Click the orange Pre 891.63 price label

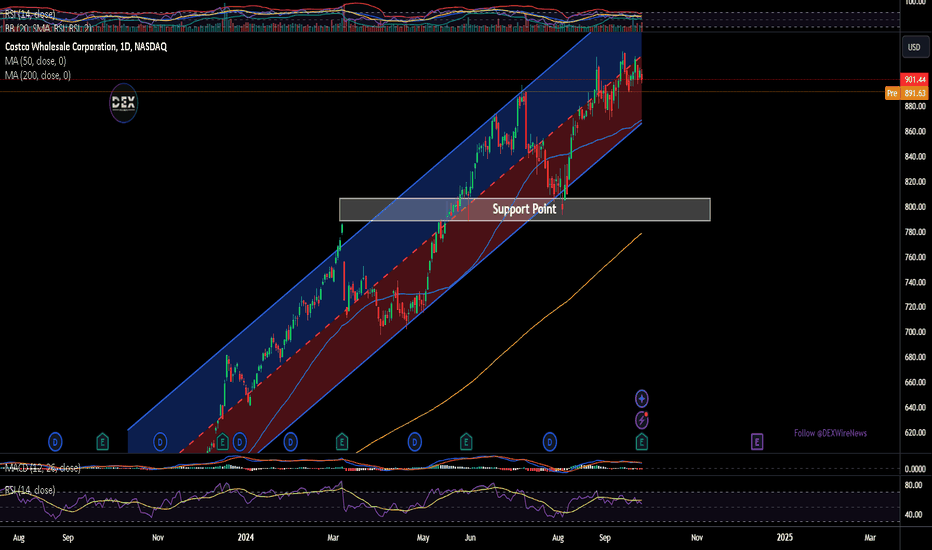(x=907, y=93)
